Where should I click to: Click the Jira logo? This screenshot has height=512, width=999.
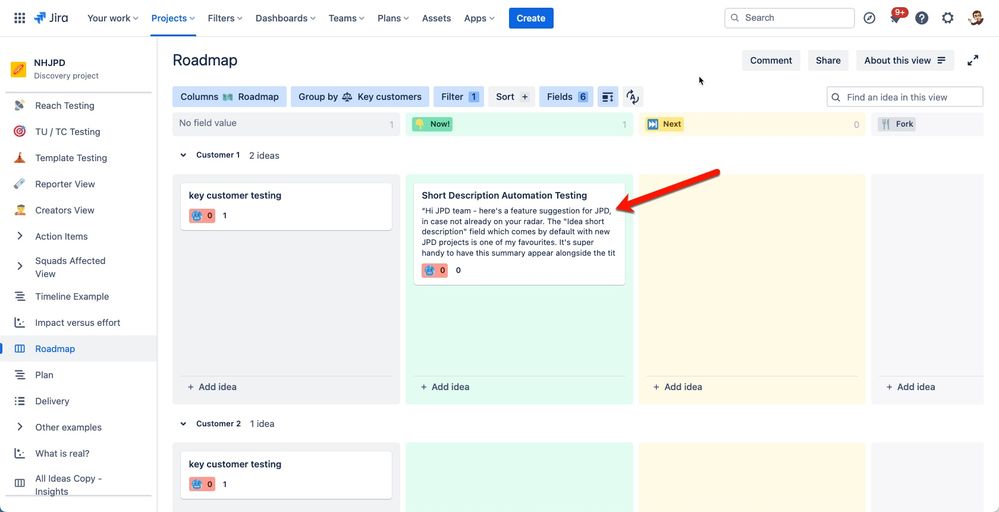click(51, 18)
